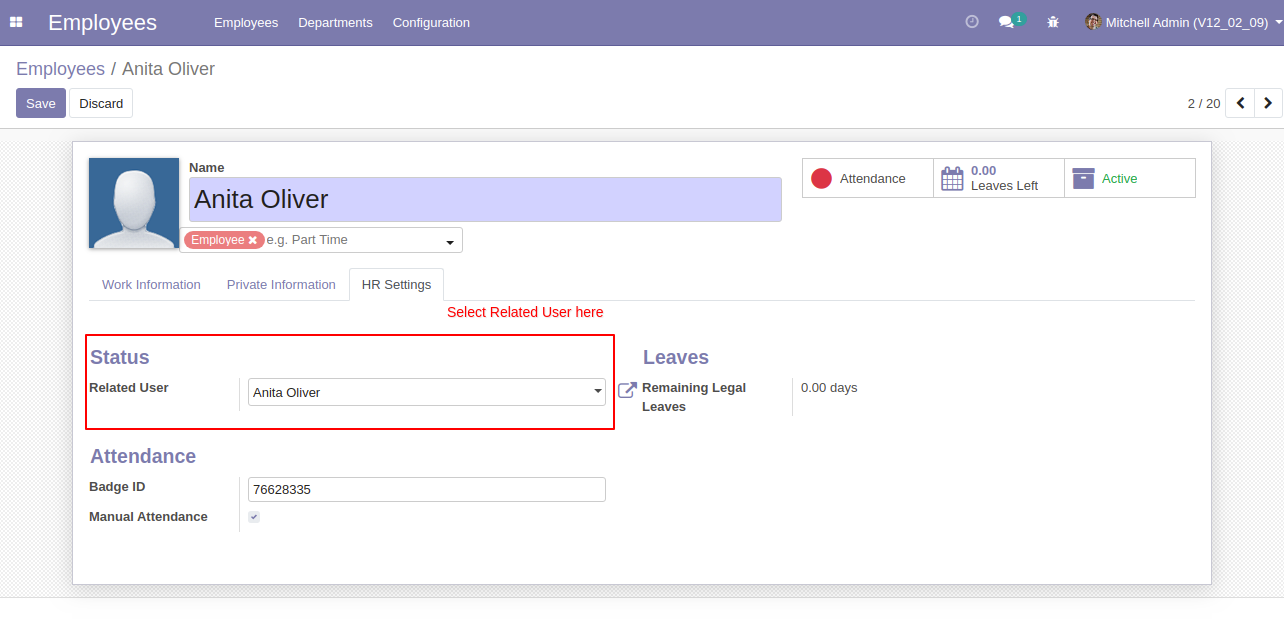Click the Remaining Legal Leaves label
Image resolution: width=1284 pixels, height=620 pixels.
694,397
